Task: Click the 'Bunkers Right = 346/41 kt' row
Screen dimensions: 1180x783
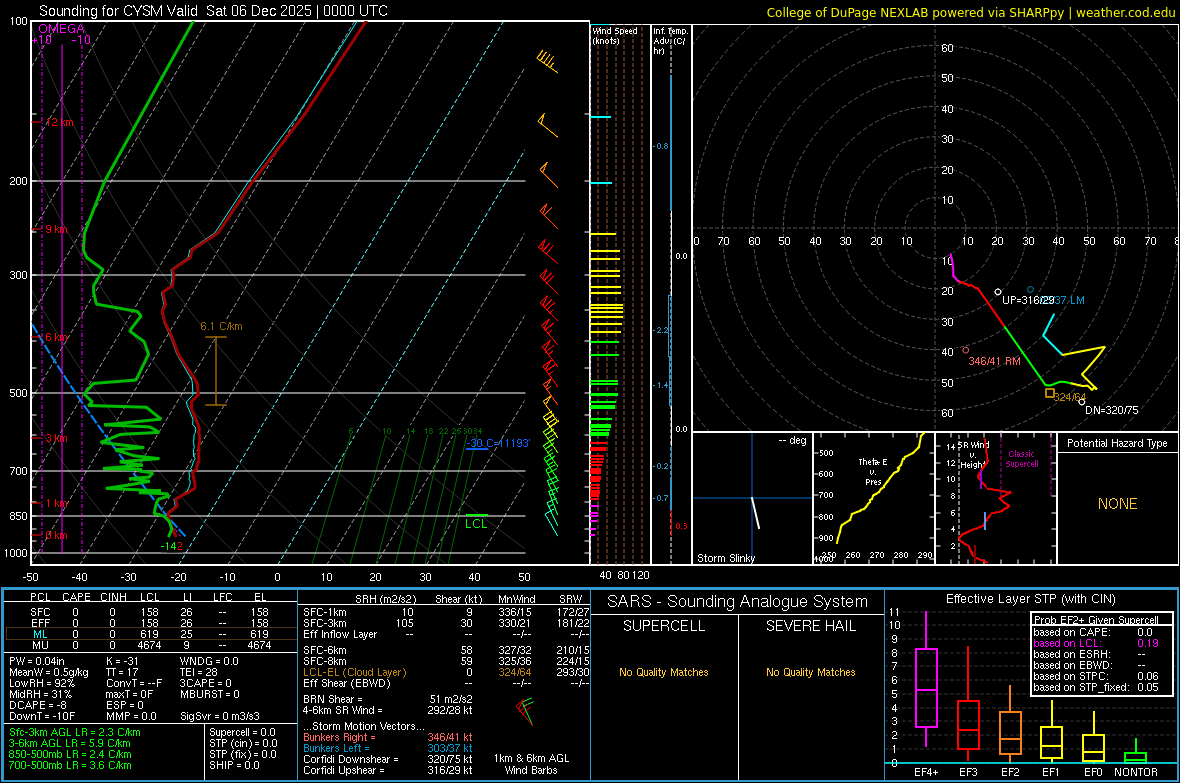Action: (x=388, y=737)
